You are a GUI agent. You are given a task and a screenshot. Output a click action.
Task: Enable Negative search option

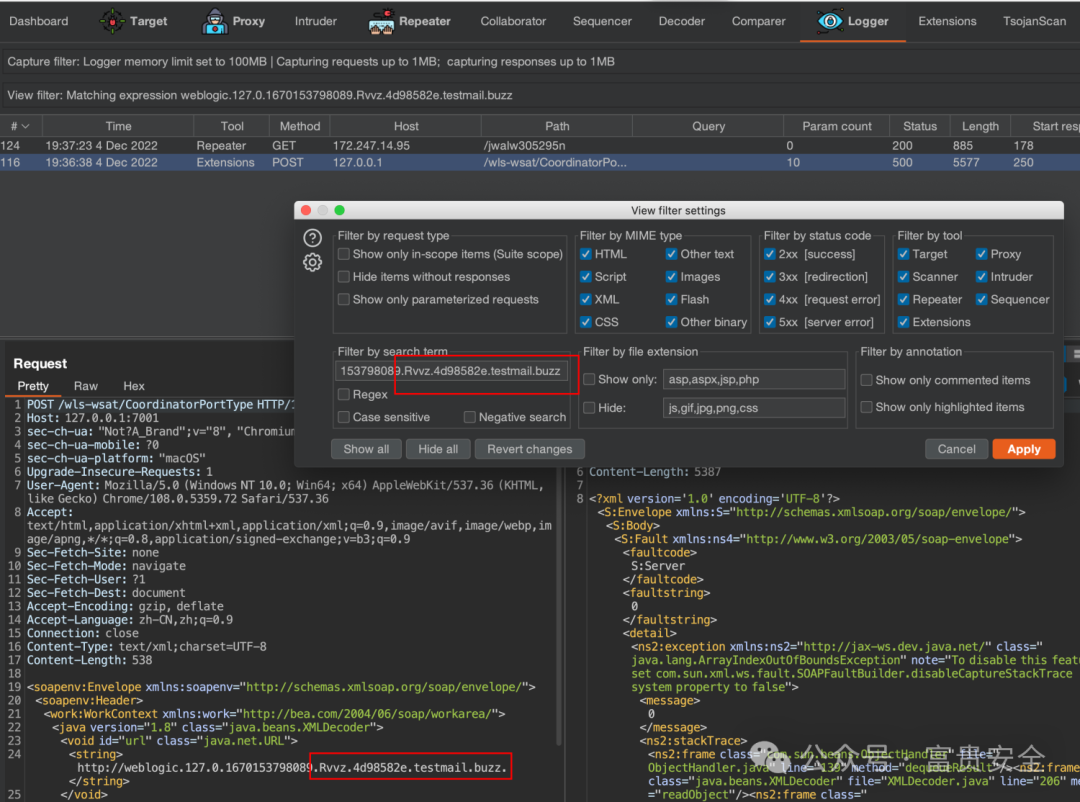point(470,418)
